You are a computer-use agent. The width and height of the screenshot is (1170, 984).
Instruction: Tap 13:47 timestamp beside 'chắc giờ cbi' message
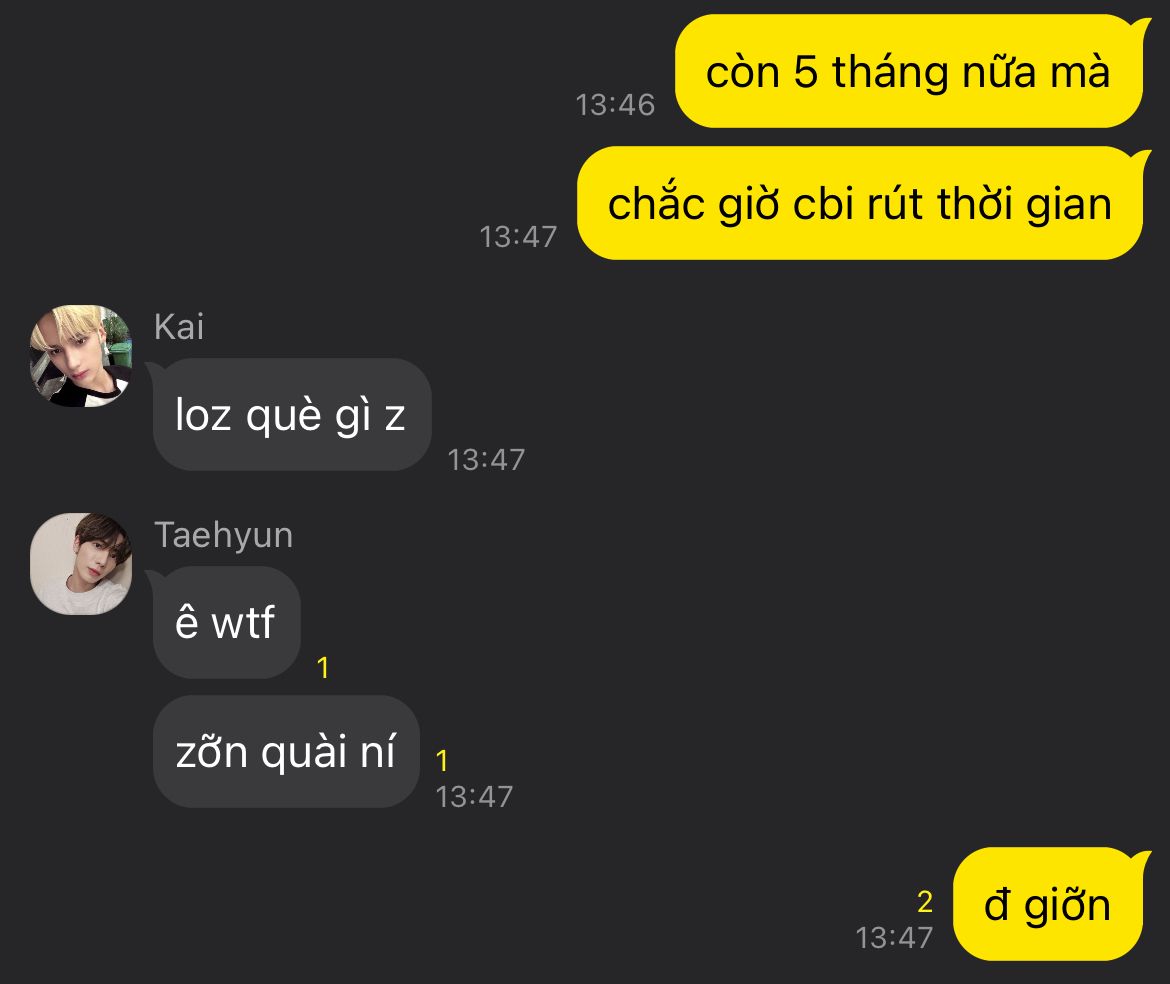point(518,236)
